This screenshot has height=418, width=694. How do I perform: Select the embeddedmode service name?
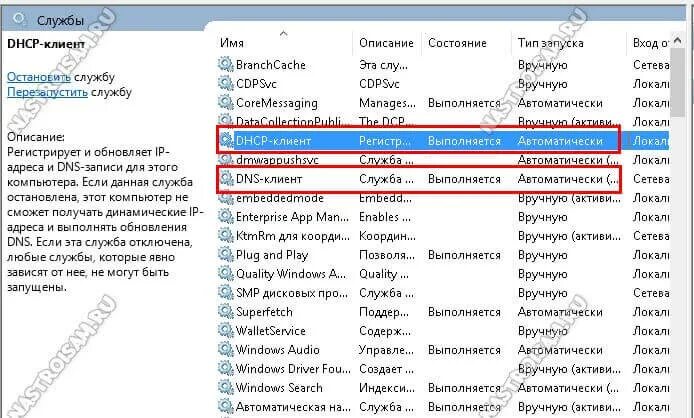pyautogui.click(x=280, y=198)
